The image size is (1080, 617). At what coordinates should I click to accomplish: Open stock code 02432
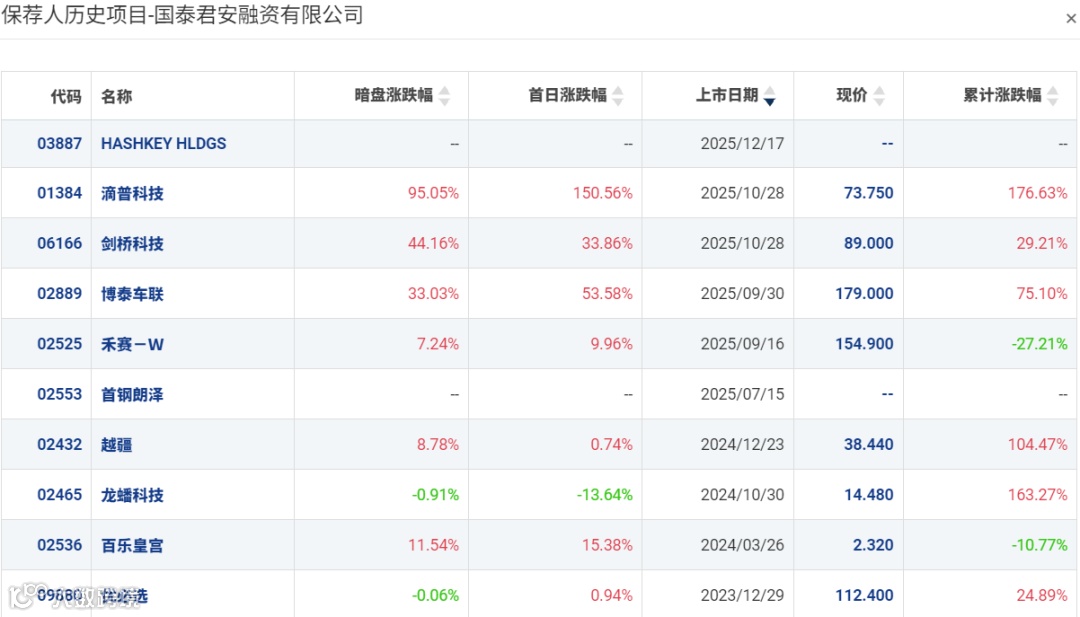click(59, 444)
